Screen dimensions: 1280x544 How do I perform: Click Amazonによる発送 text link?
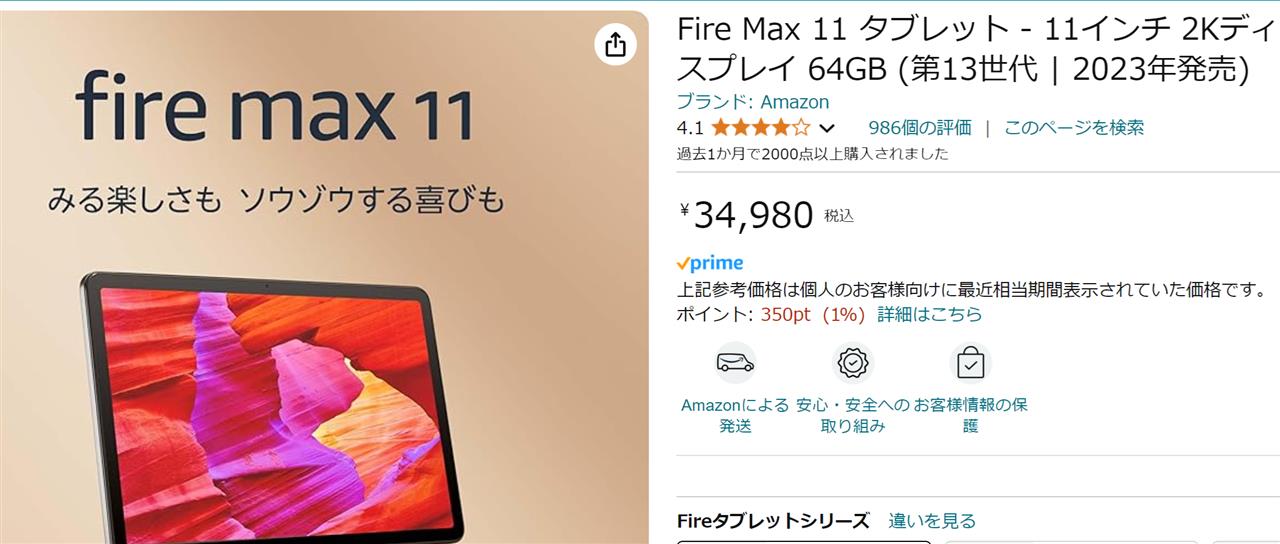tap(735, 415)
